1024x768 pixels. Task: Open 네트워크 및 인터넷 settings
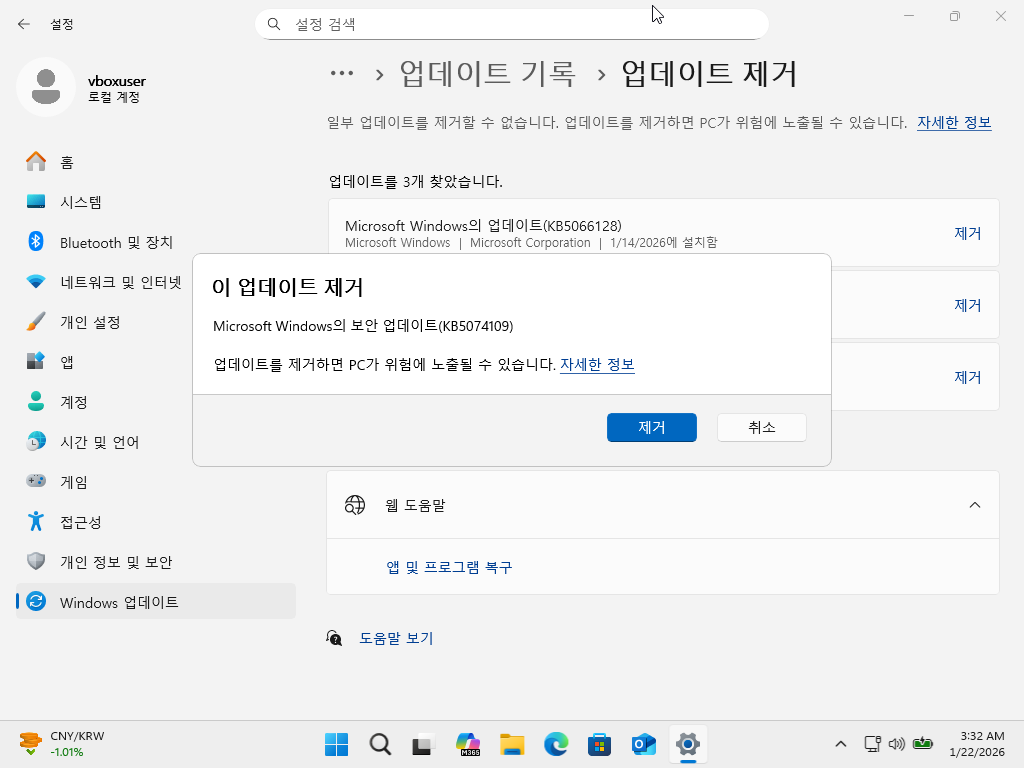tap(104, 282)
